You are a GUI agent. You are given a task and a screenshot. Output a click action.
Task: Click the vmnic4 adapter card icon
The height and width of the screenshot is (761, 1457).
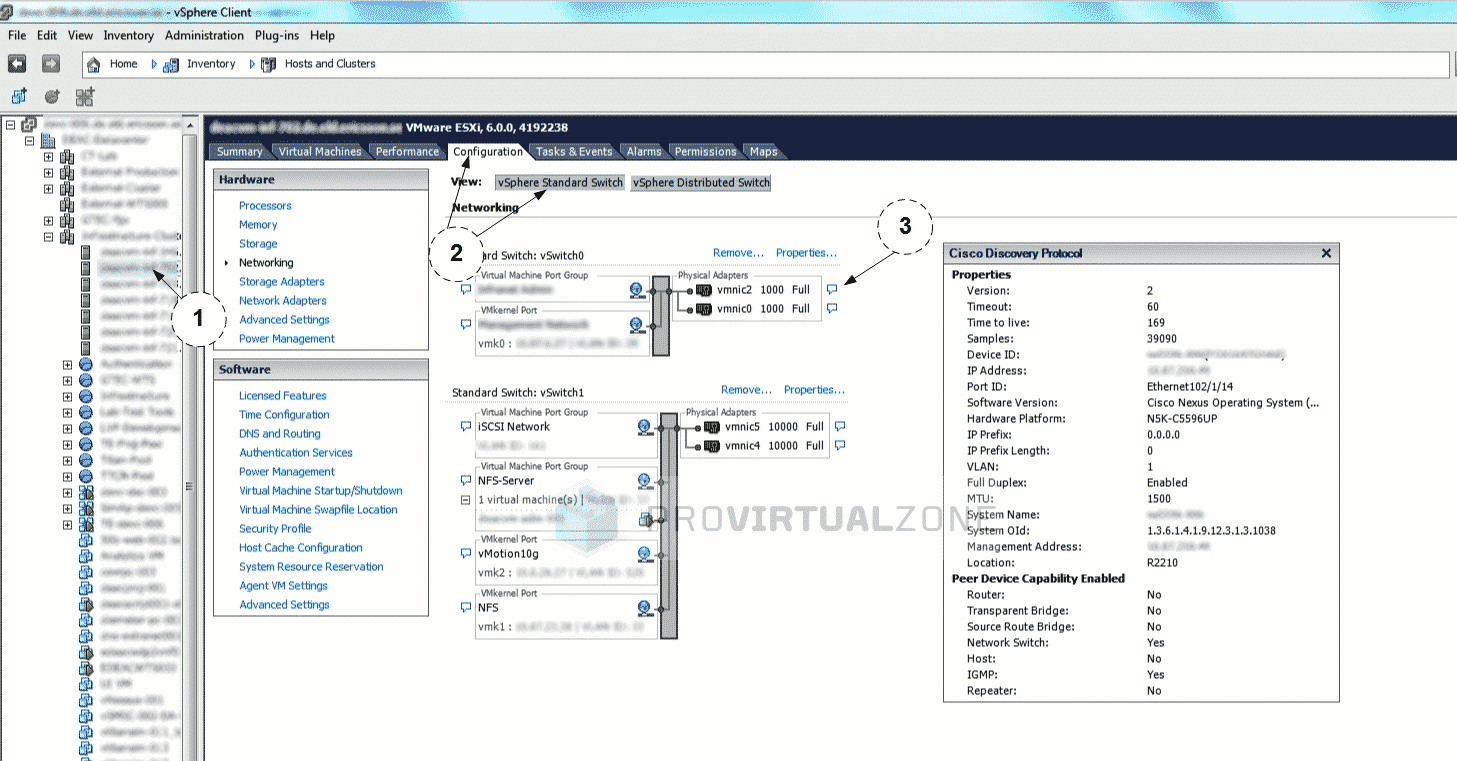click(711, 446)
